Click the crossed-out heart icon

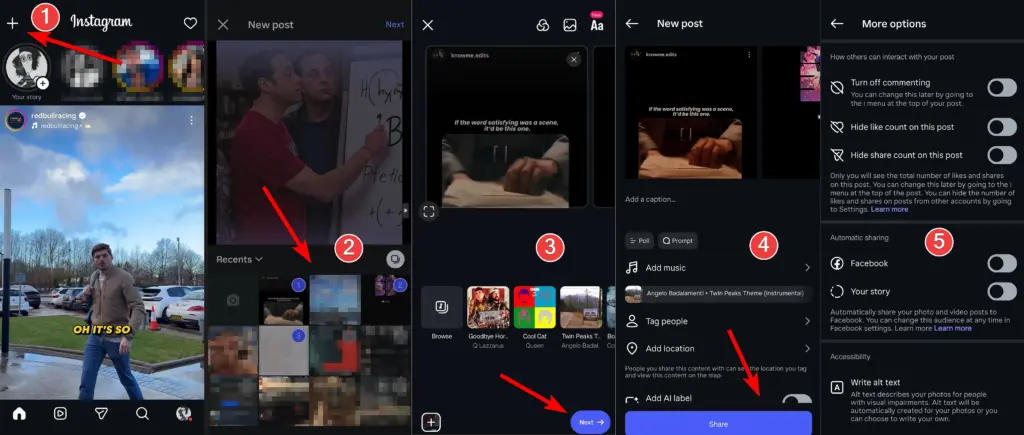(x=837, y=127)
